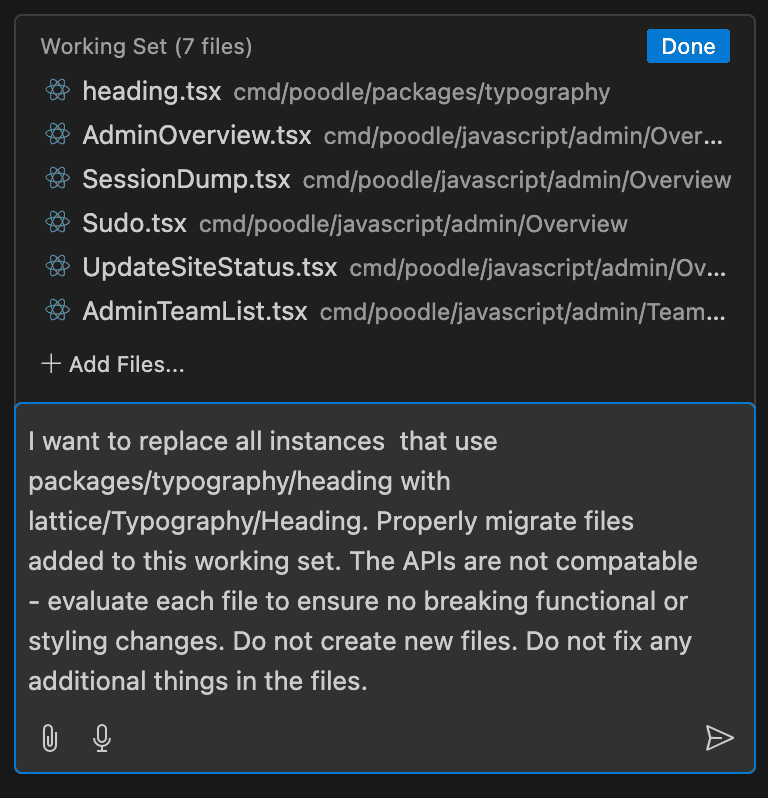Open the SessionDump.tsx file entry

click(x=186, y=180)
